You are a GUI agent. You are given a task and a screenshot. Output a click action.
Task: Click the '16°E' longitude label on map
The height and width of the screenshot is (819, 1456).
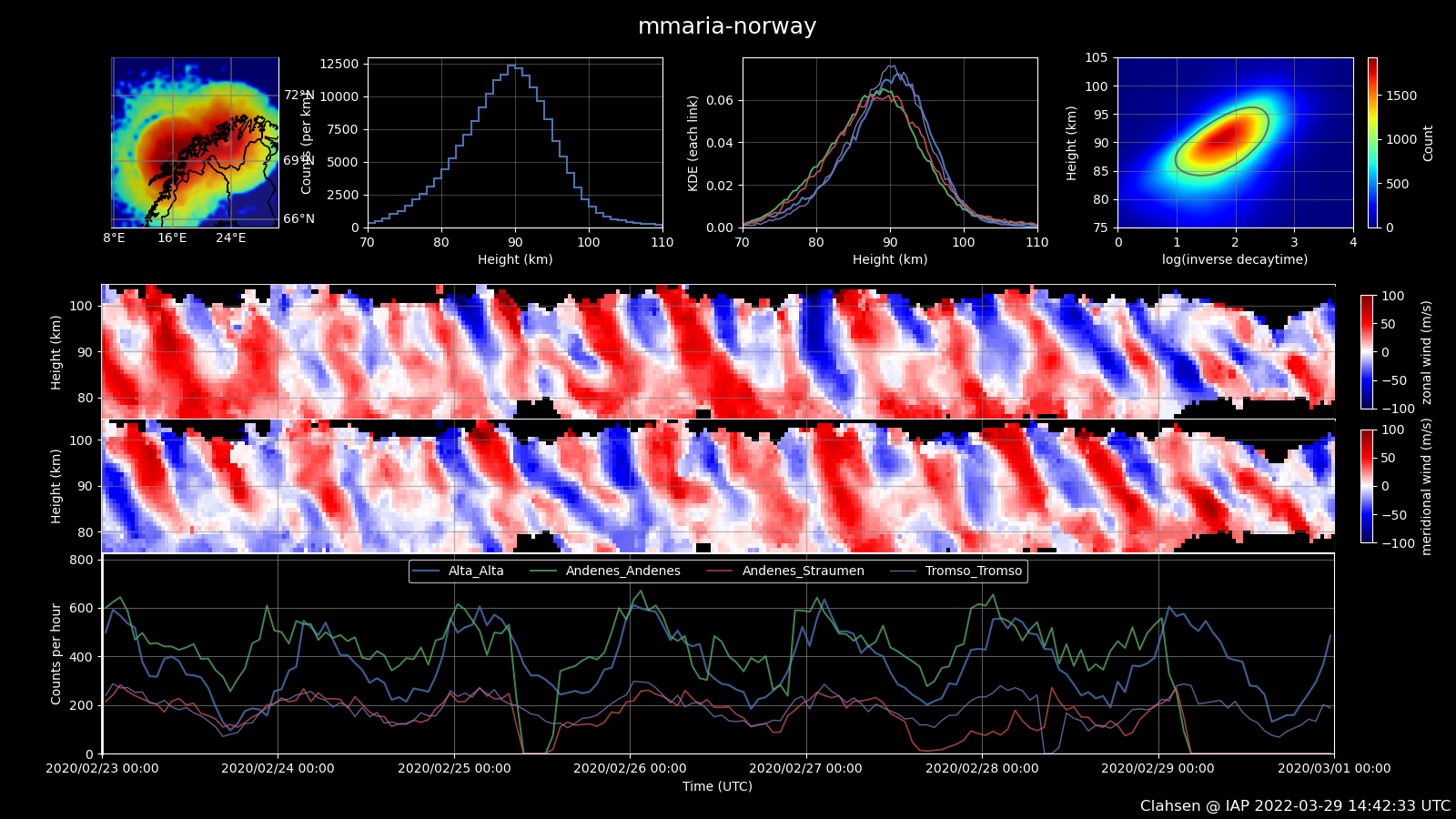coord(172,238)
